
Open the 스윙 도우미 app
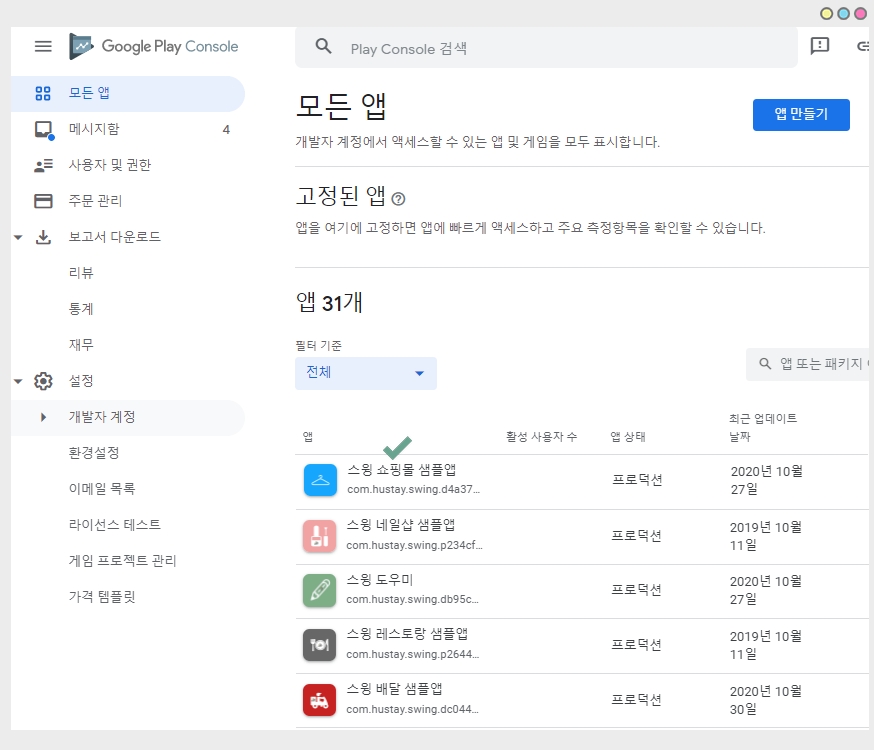380,580
